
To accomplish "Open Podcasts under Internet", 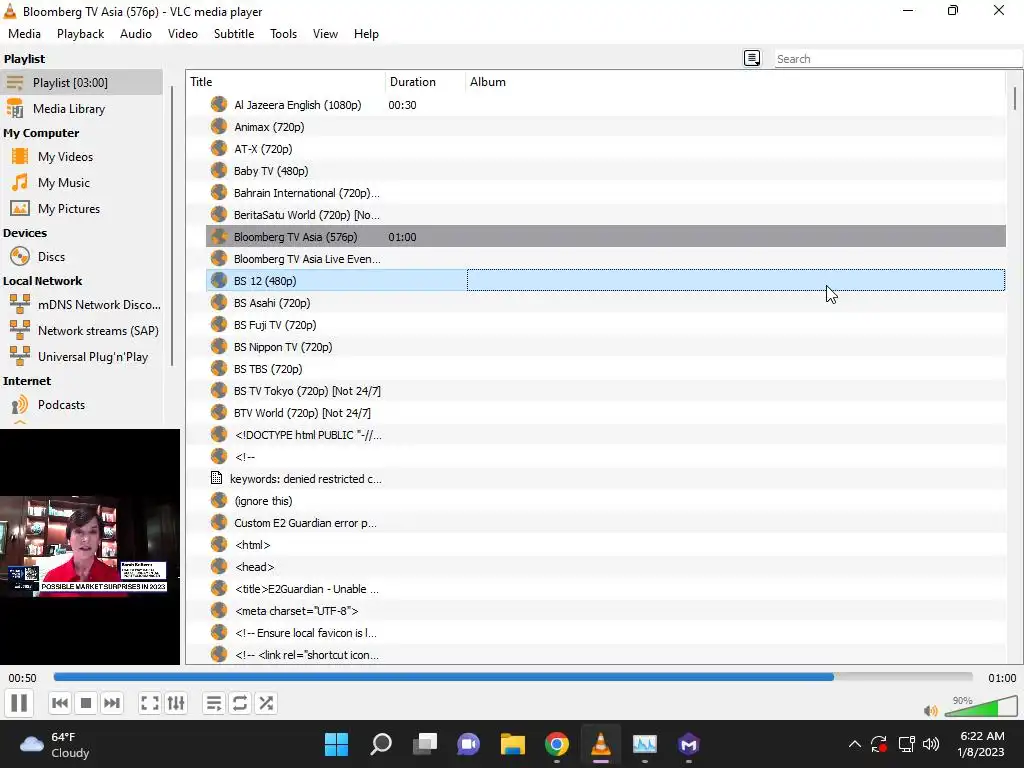I will click(x=81, y=405).
